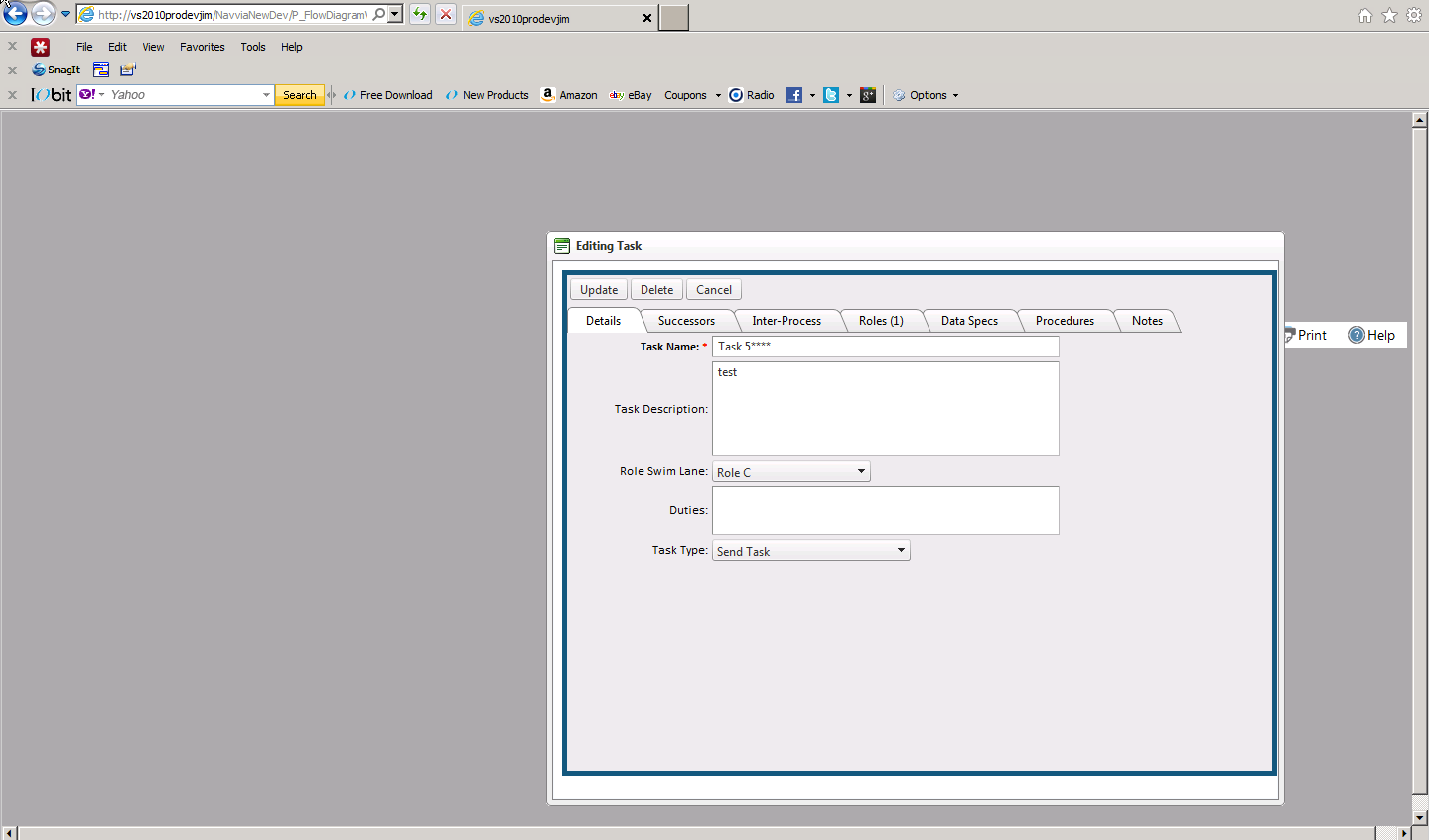The height and width of the screenshot is (840, 1429).
Task: Switch to the Data Specs tab
Action: tap(969, 321)
